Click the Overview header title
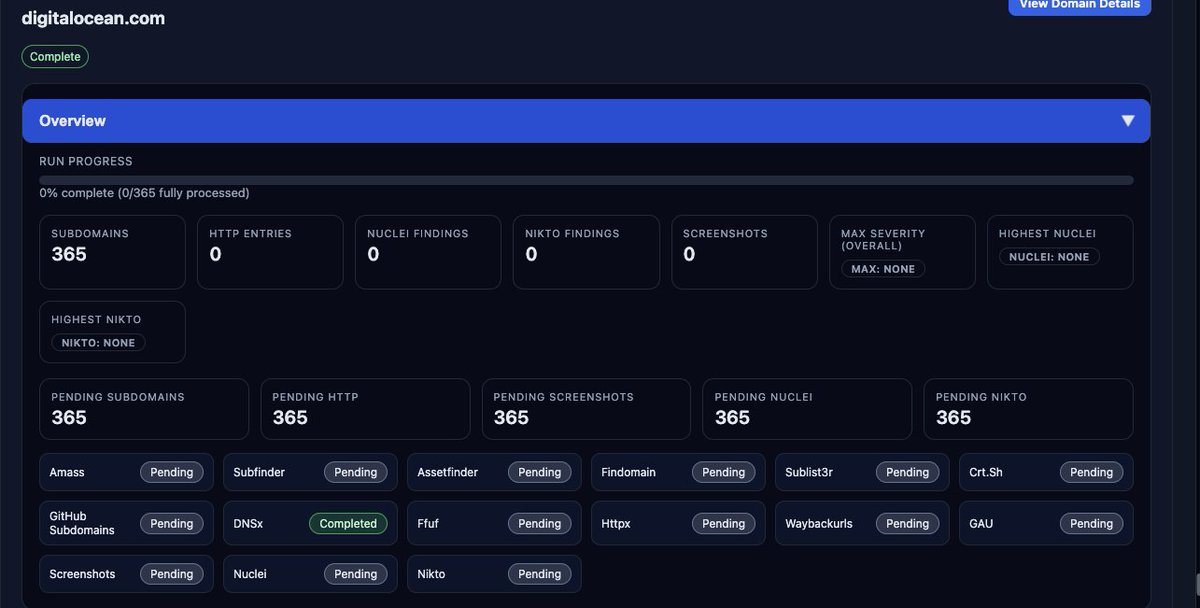Viewport: 1200px width, 608px height. tap(72, 121)
